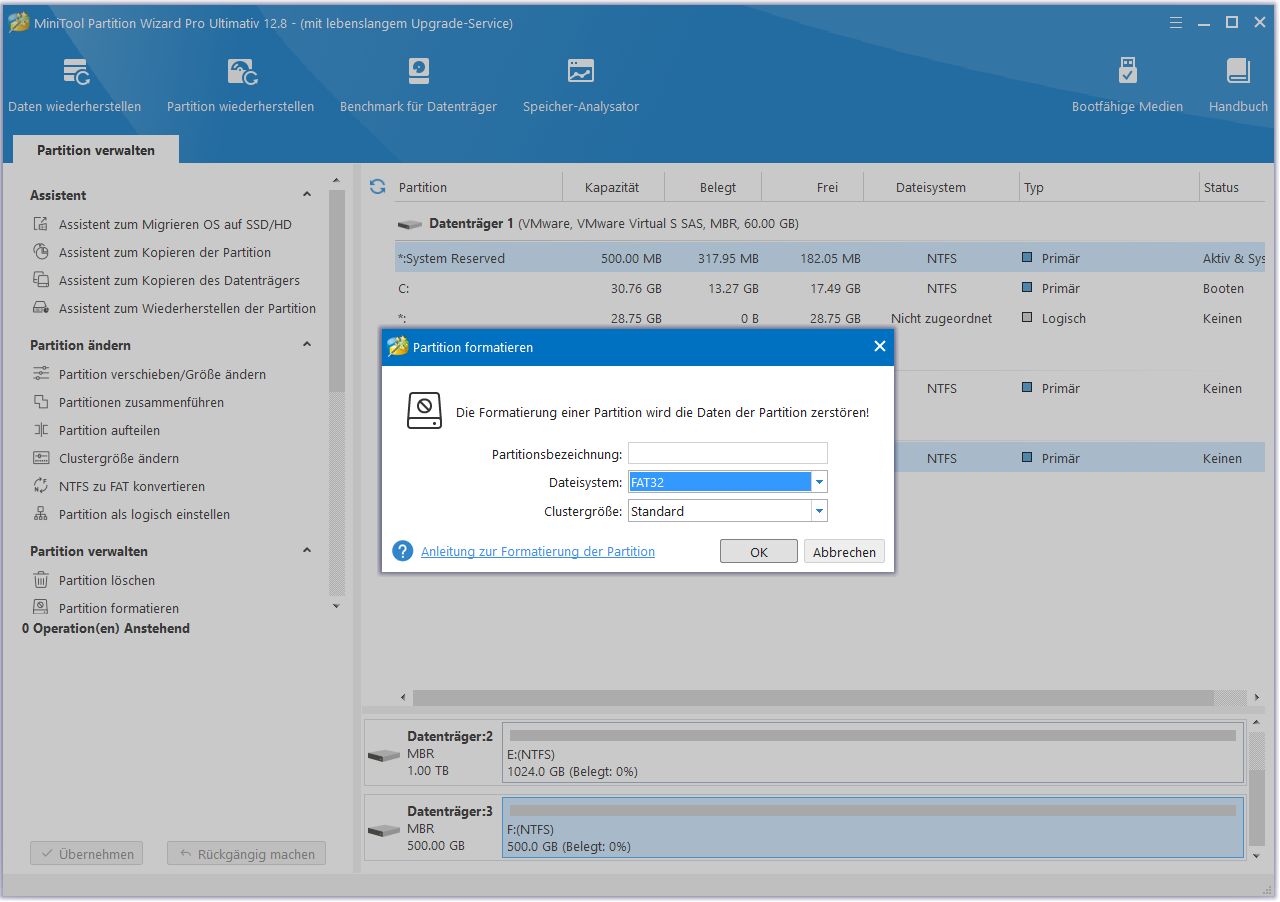The height and width of the screenshot is (902, 1280).
Task: Sort by Frei column header
Action: [x=826, y=187]
